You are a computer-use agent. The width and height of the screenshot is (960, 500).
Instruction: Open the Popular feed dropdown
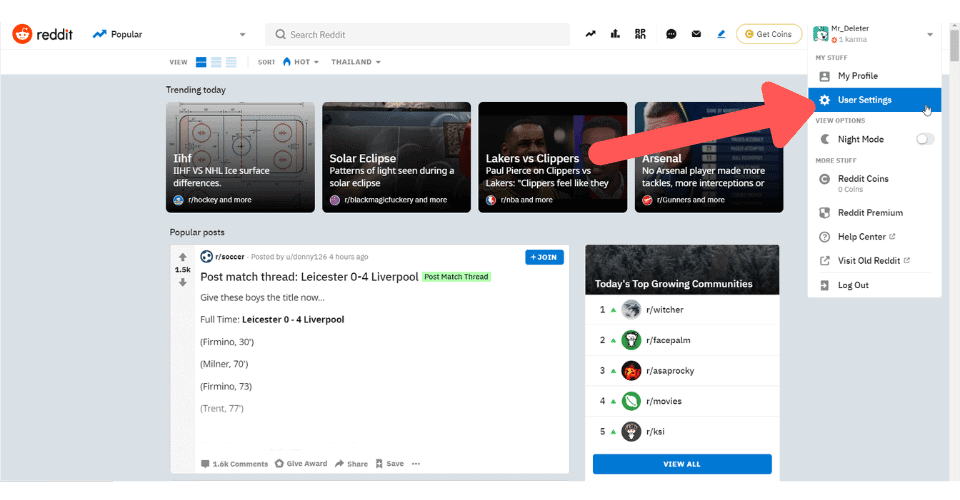(169, 34)
